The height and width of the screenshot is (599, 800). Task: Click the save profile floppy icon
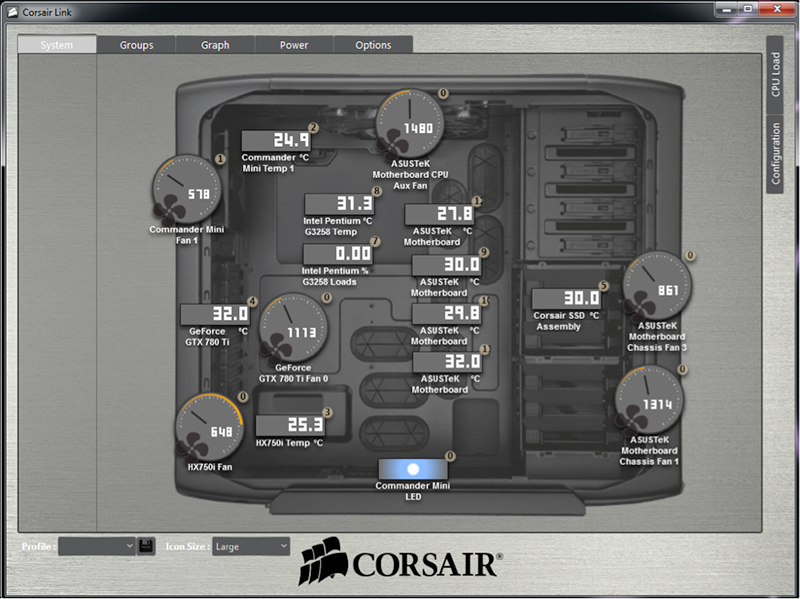coord(146,546)
